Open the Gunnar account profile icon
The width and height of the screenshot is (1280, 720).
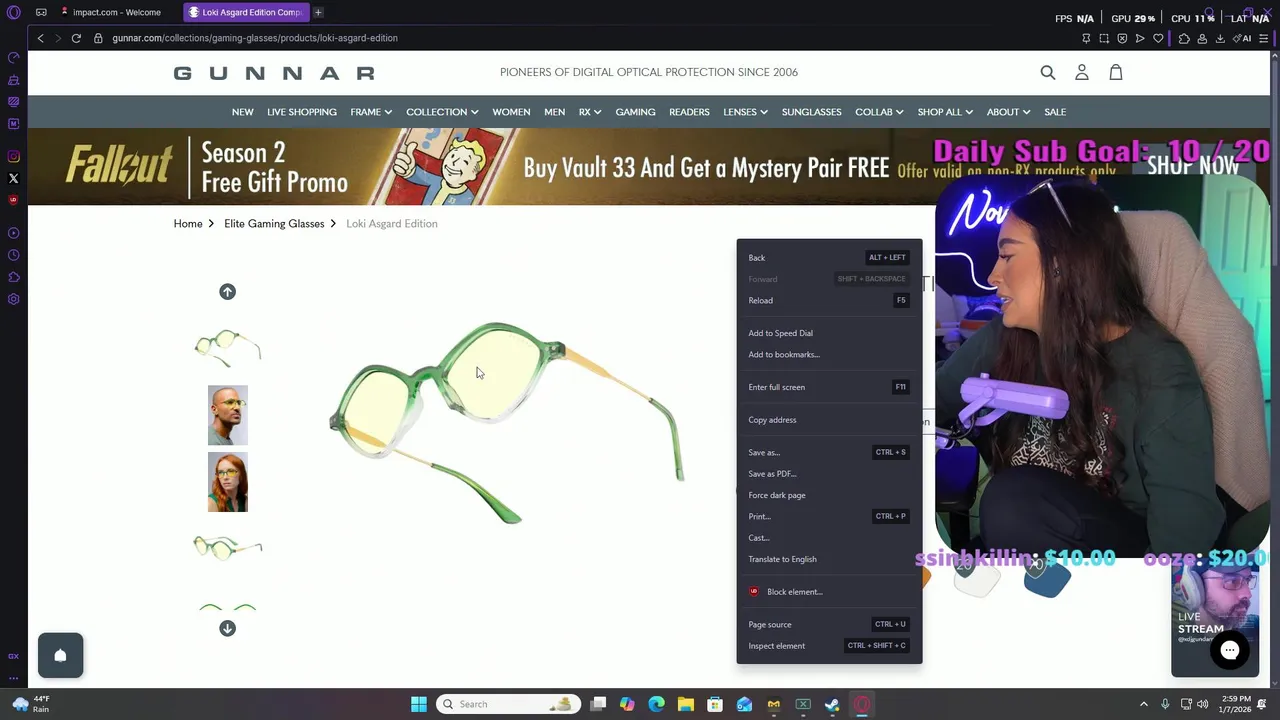point(1081,72)
